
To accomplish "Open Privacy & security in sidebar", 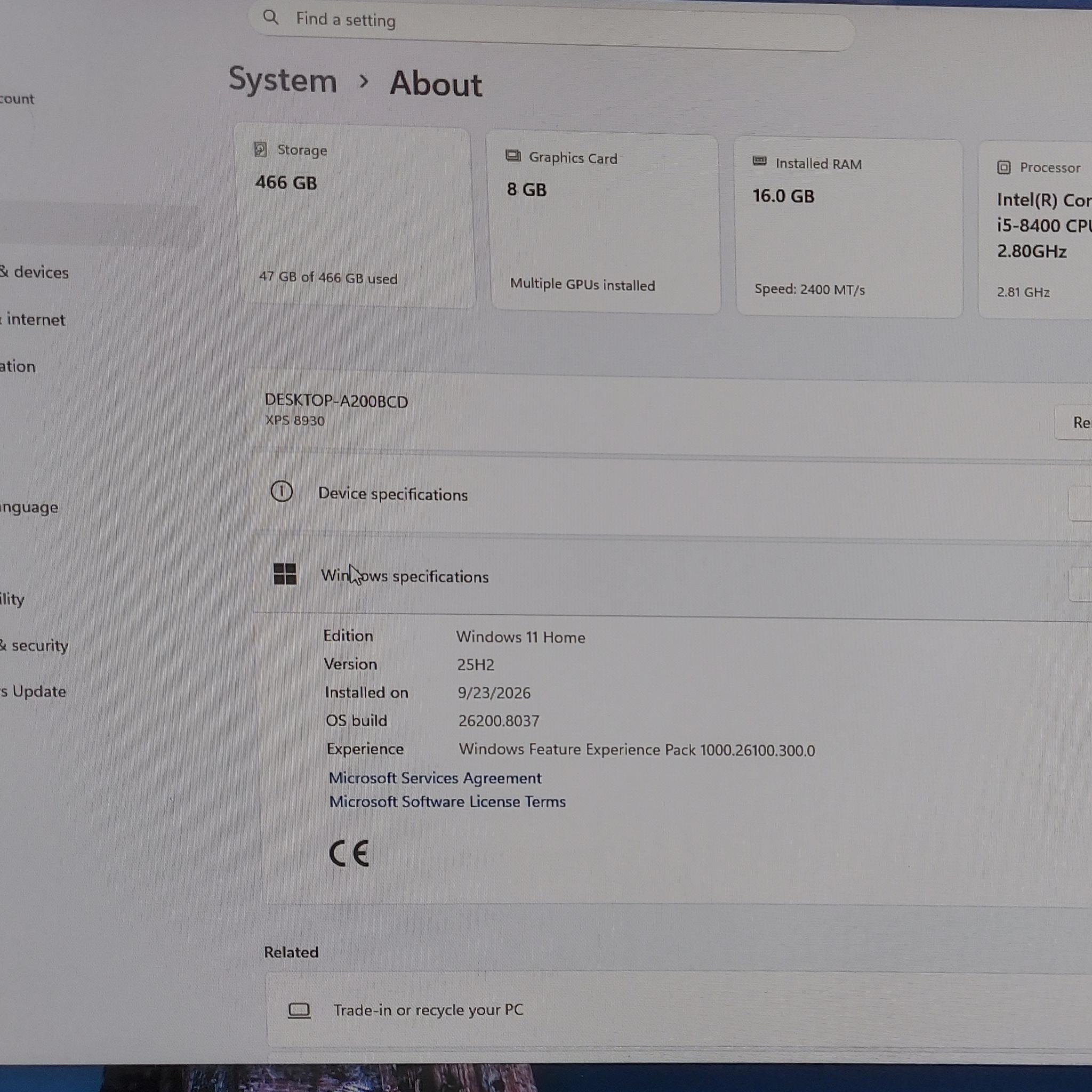I will (x=34, y=645).
